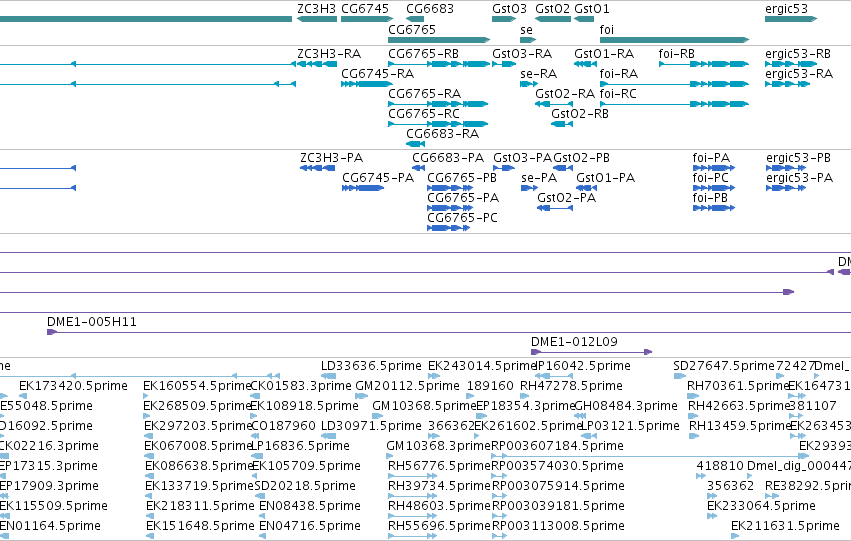Select the SD27647.5prime EST
The height and width of the screenshot is (541, 851).
coord(679,376)
